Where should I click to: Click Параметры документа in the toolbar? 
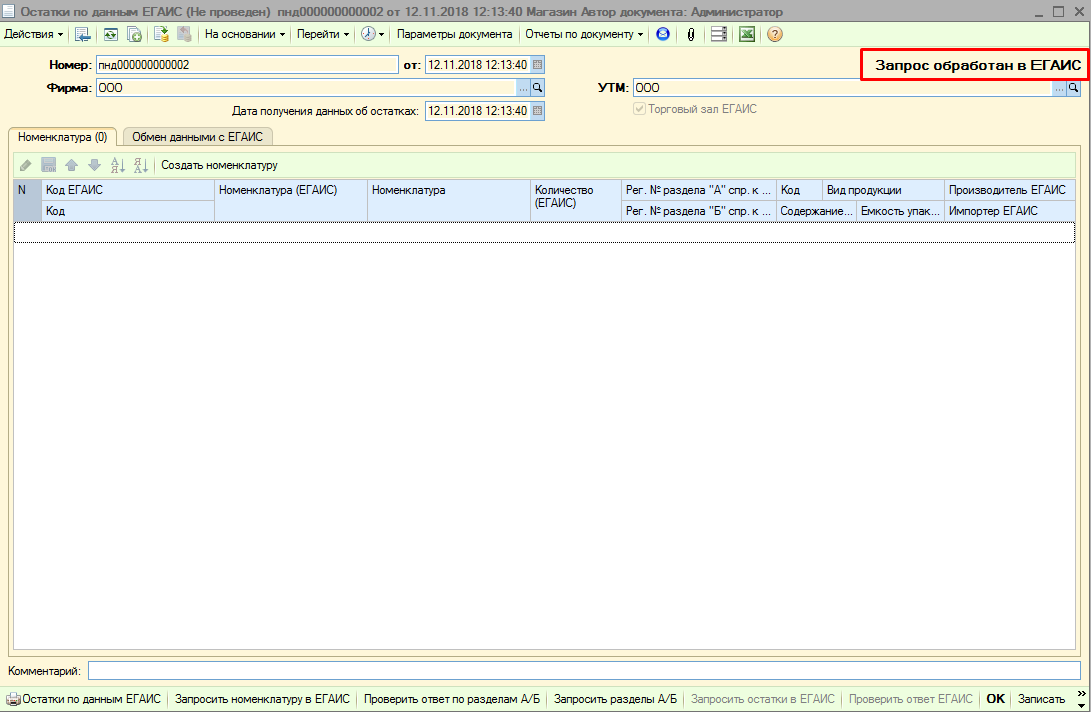[x=454, y=34]
